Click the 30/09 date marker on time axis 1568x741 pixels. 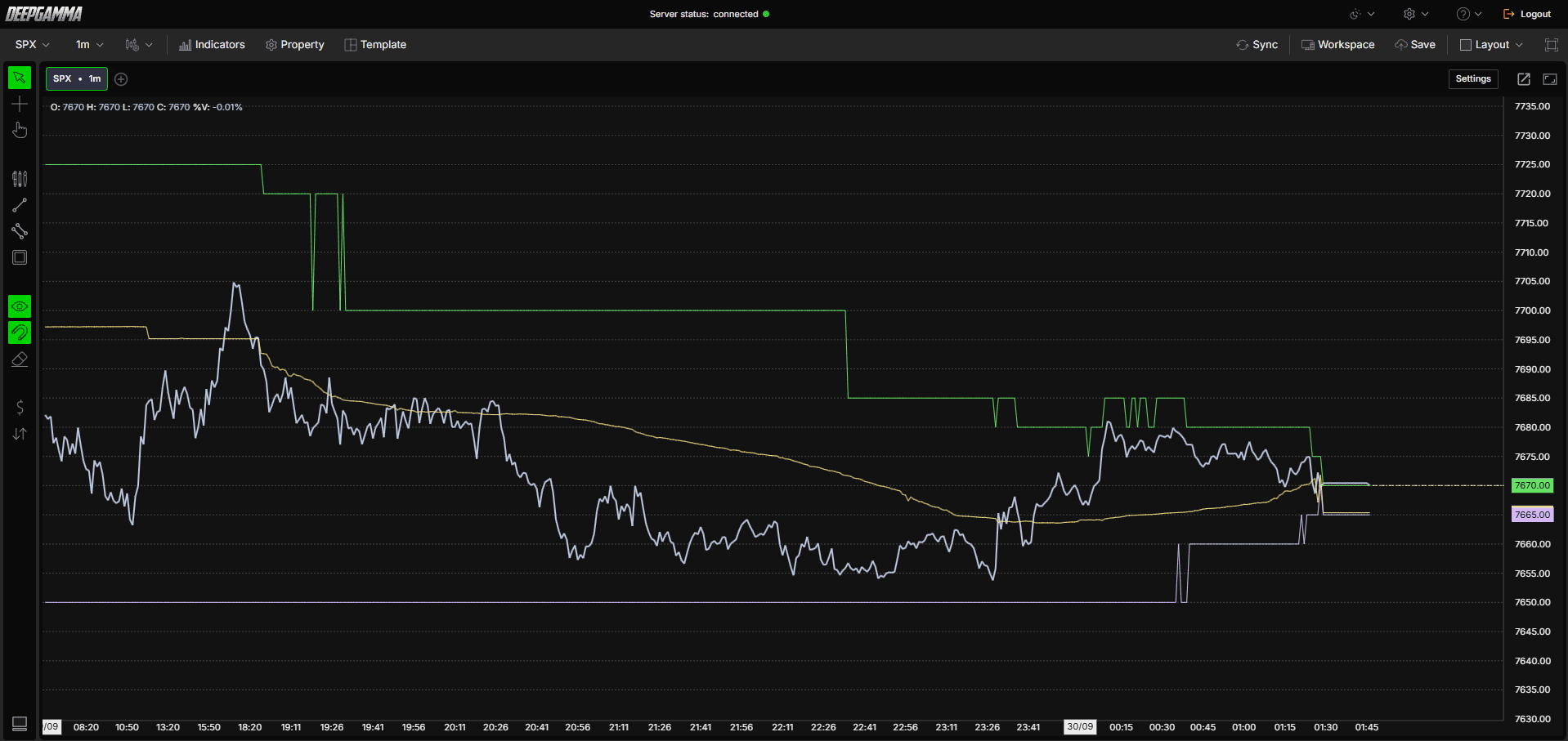coord(1080,726)
